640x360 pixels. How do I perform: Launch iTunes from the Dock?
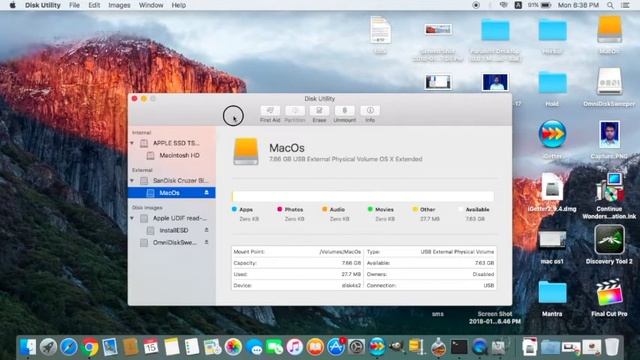click(295, 347)
